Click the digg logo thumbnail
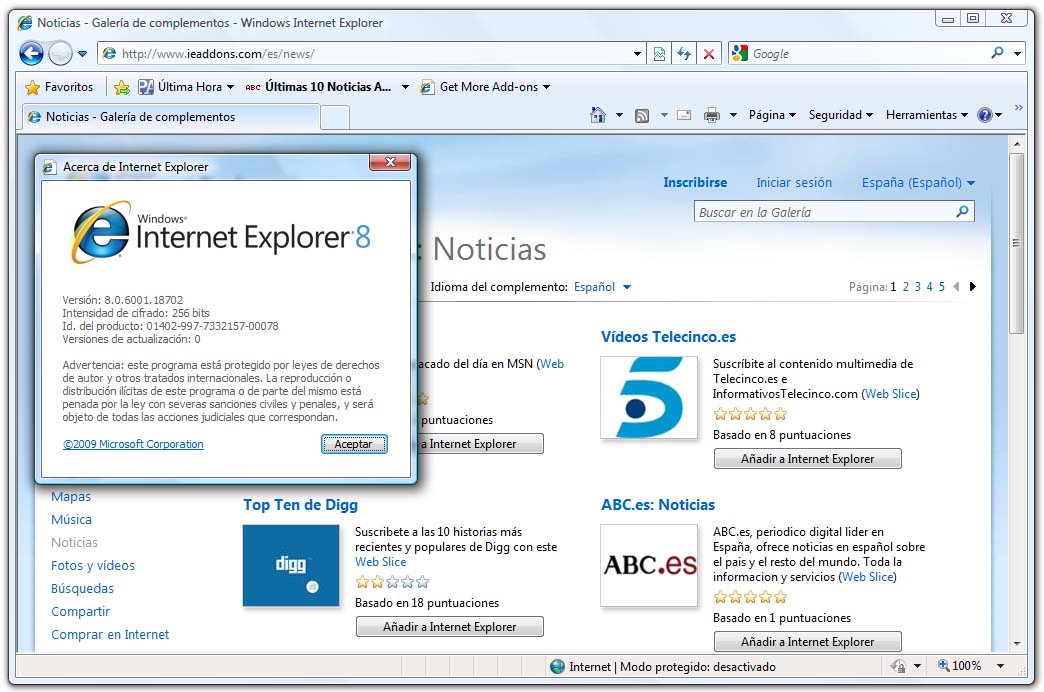This screenshot has height=692, width=1044. coord(291,565)
